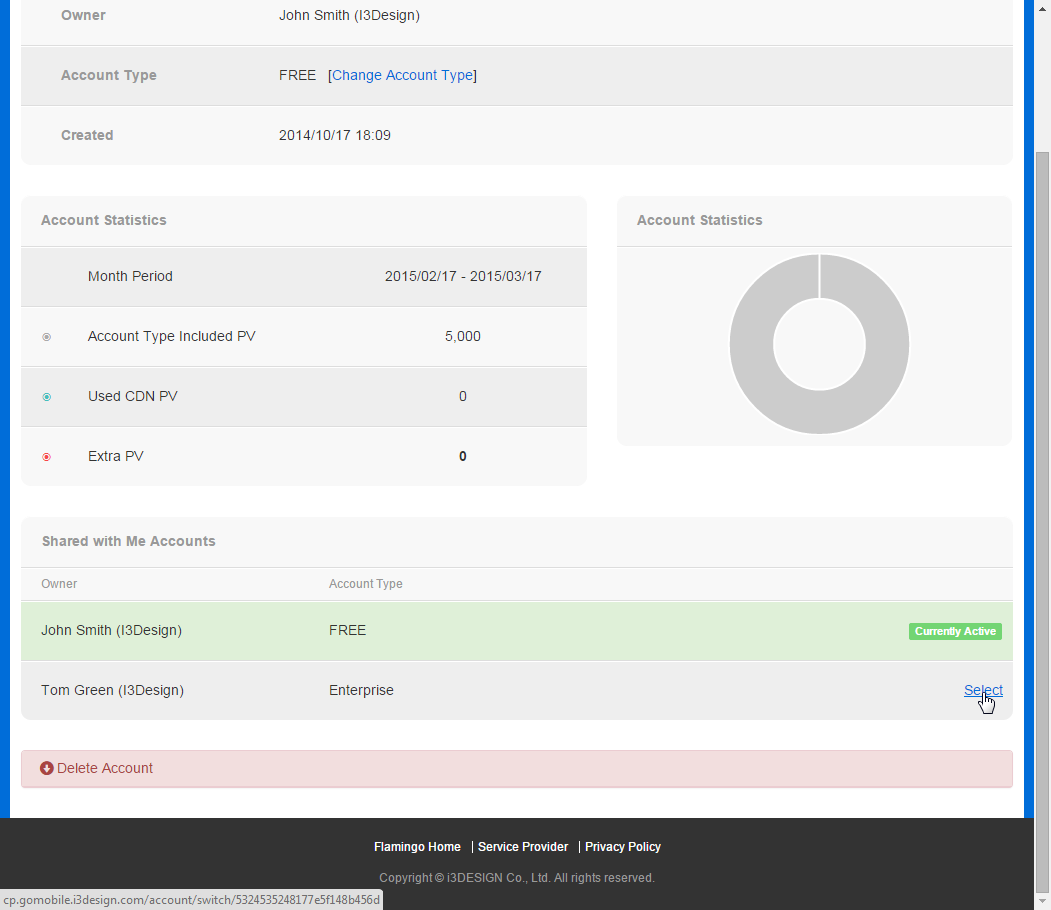Click the red Extra PV marker
This screenshot has width=1051, height=910.
click(47, 457)
